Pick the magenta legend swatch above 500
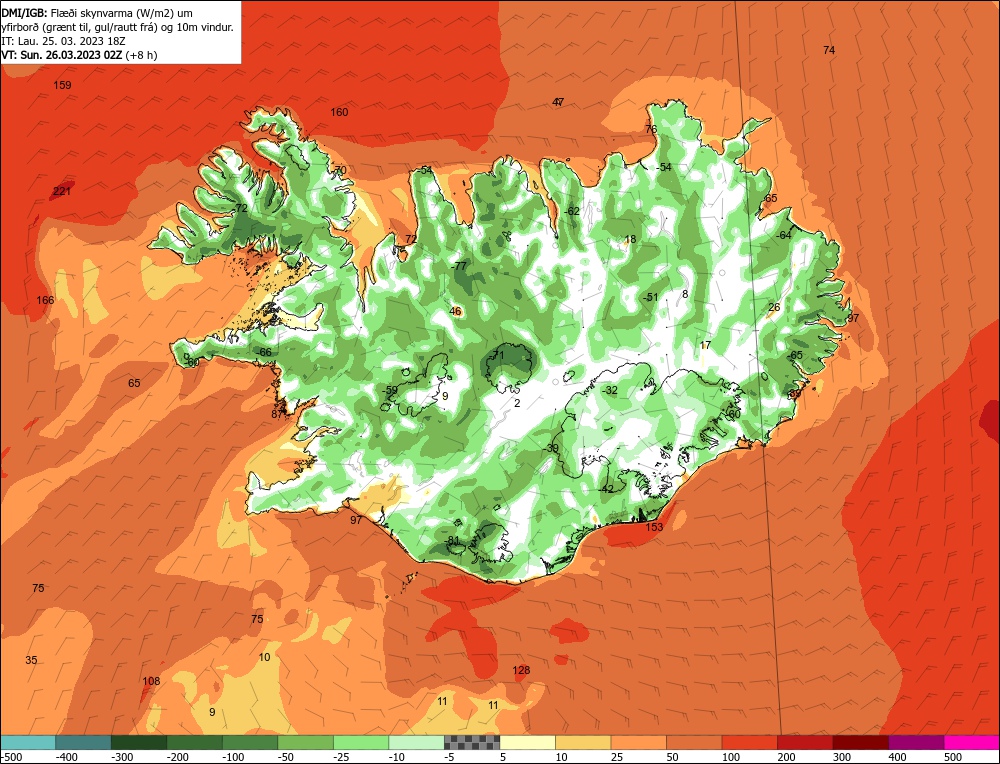Viewport: 1000px width, 764px height. pos(971,742)
